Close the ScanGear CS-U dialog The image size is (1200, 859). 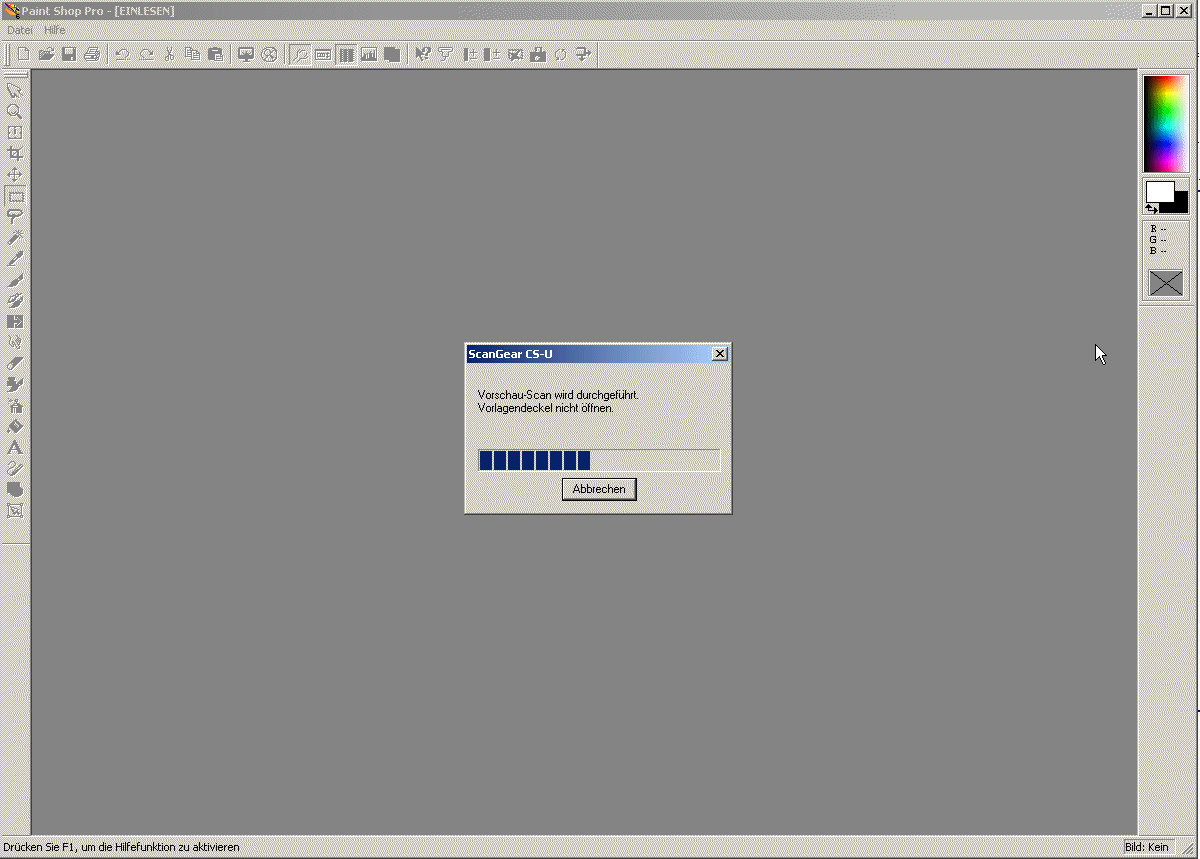pyautogui.click(x=720, y=354)
